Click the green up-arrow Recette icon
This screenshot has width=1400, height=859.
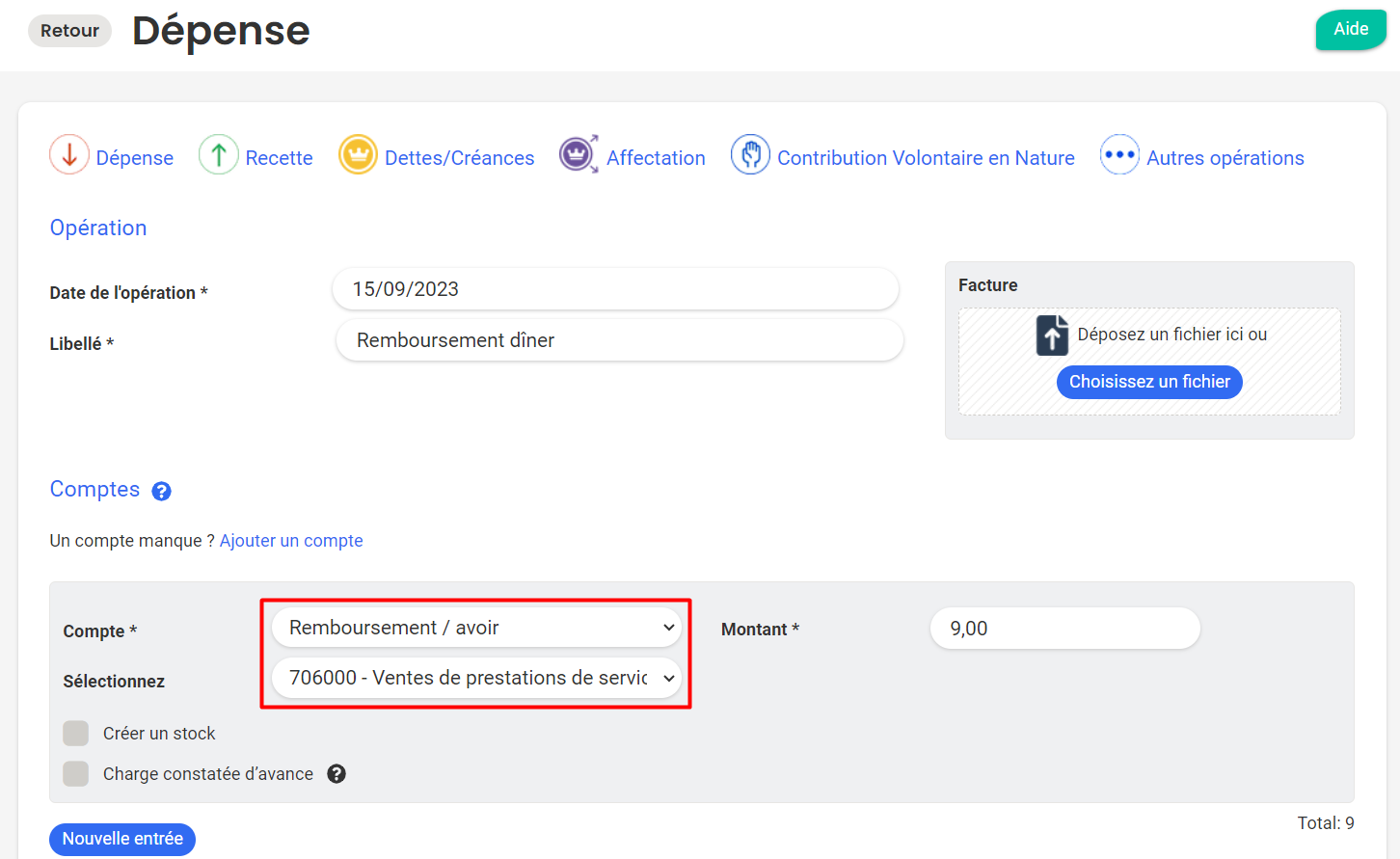[x=219, y=155]
